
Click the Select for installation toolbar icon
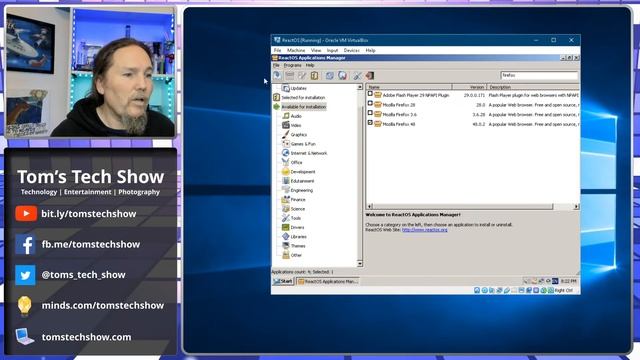(x=314, y=76)
